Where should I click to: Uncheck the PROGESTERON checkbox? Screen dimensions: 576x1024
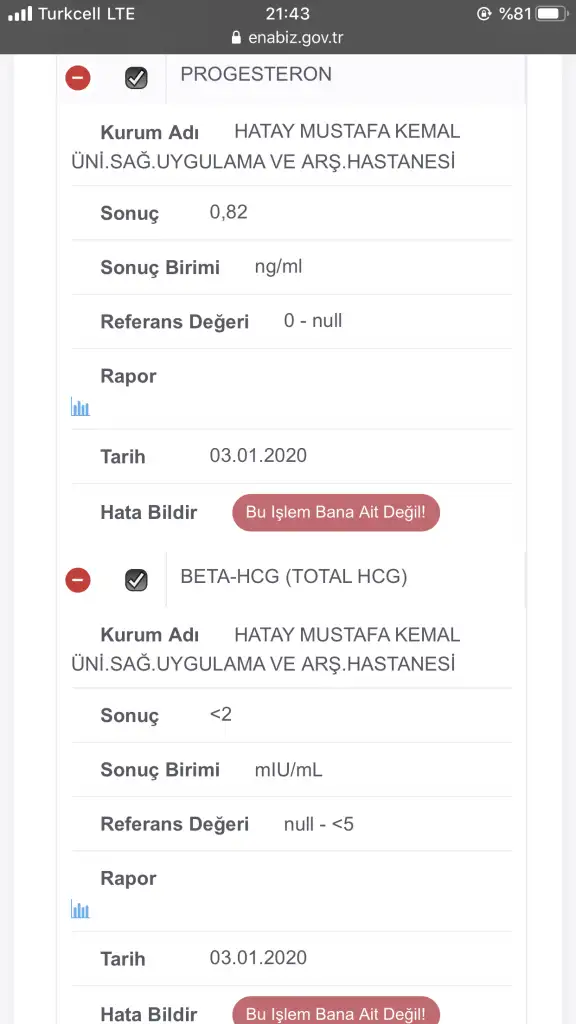[x=136, y=78]
